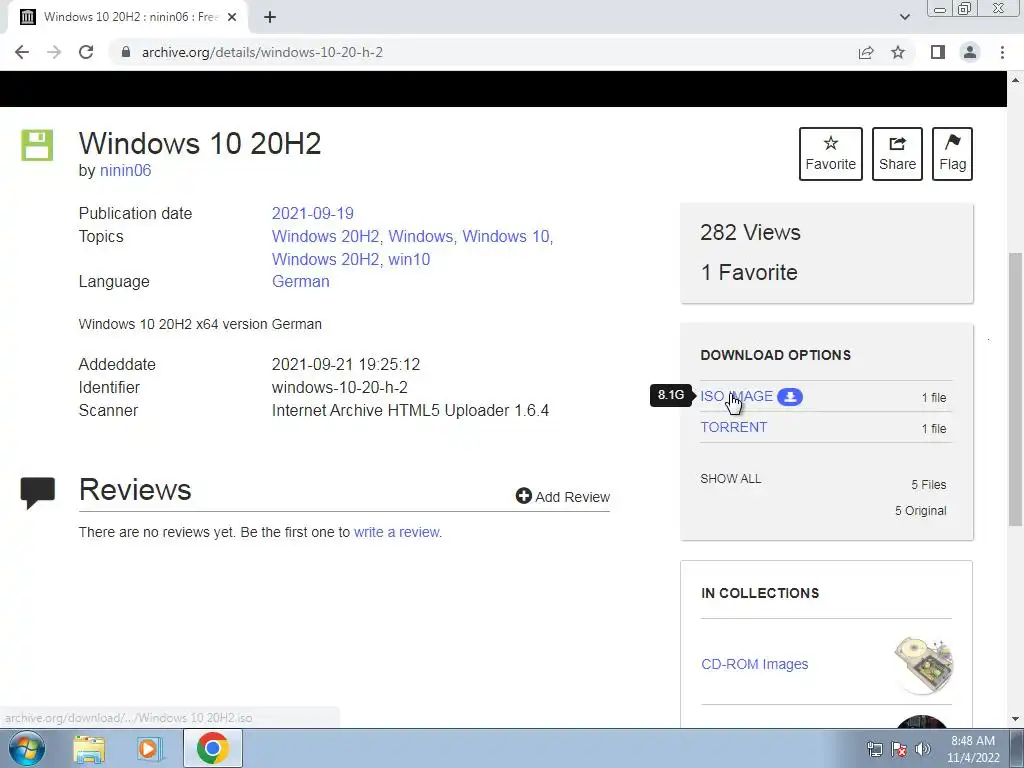This screenshot has height=768, width=1024.
Task: Click the blue download icon beside ISO IMAGE
Action: click(x=790, y=396)
